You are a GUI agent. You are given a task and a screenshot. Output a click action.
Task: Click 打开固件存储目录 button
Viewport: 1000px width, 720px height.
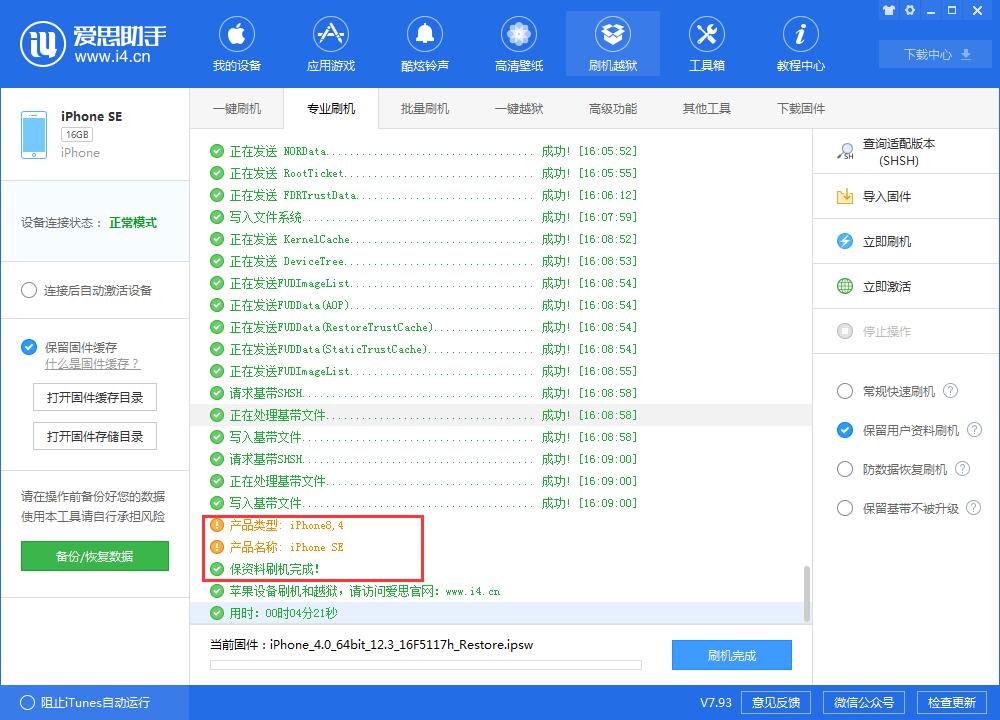tap(94, 436)
